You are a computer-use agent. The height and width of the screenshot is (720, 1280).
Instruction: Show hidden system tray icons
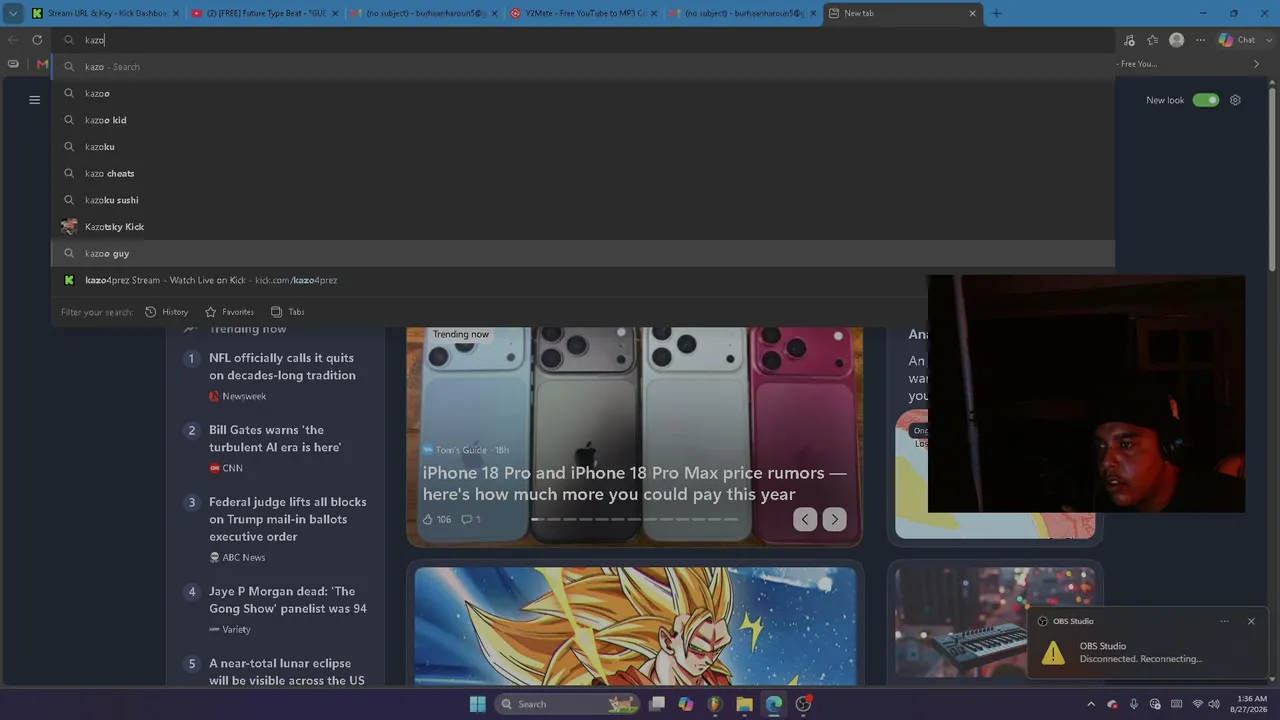[1091, 704]
